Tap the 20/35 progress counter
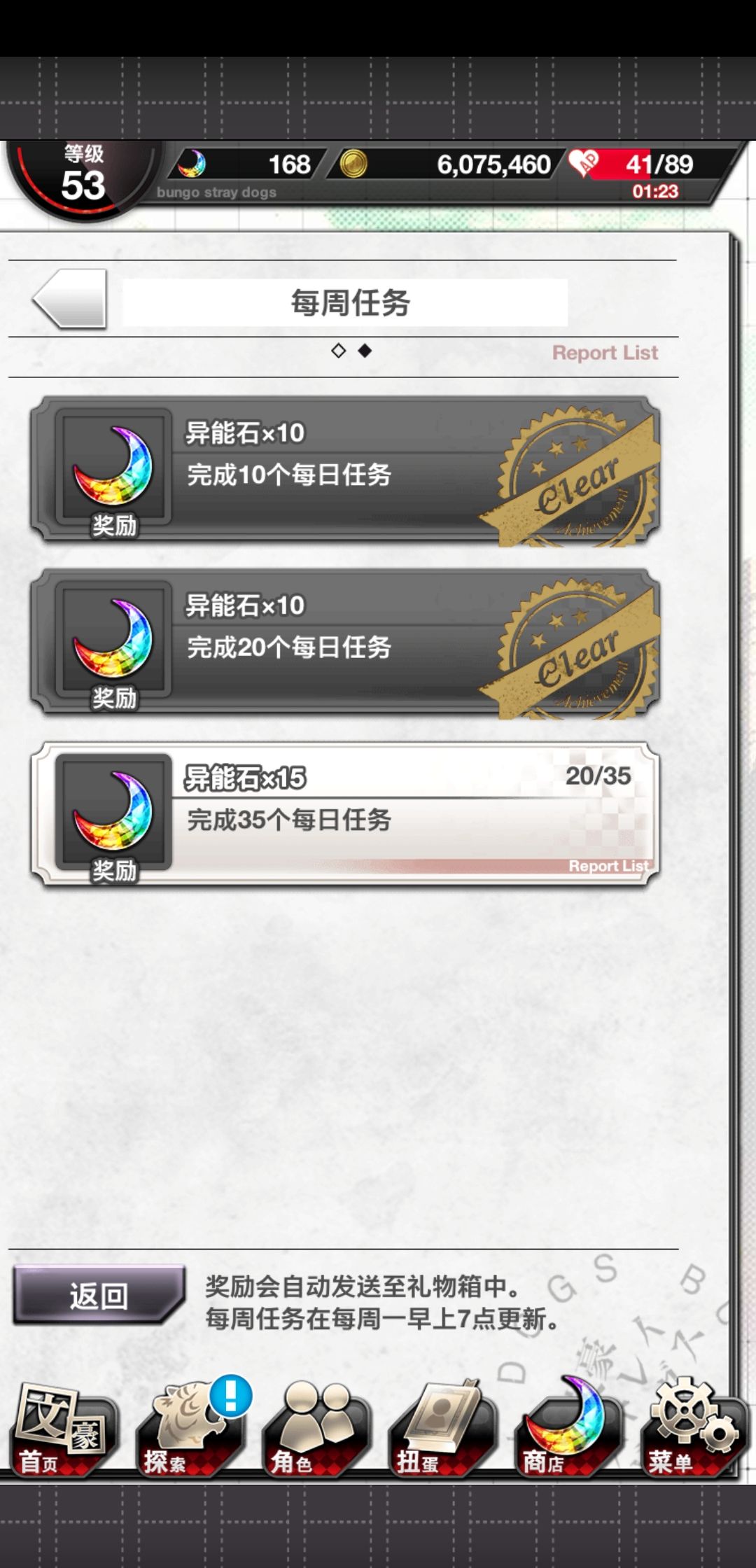The width and height of the screenshot is (756, 1568). (598, 776)
